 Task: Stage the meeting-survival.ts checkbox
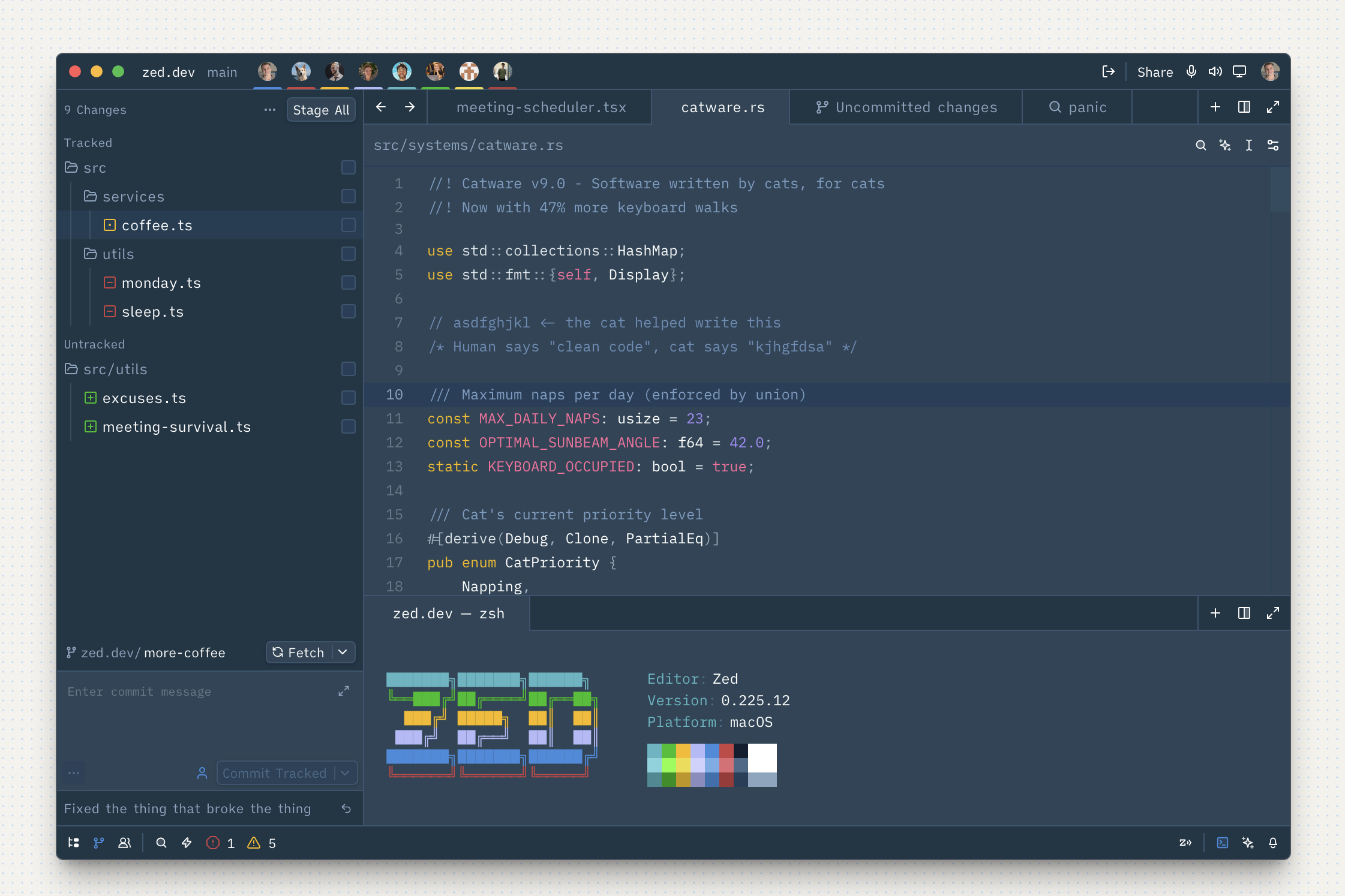tap(349, 426)
